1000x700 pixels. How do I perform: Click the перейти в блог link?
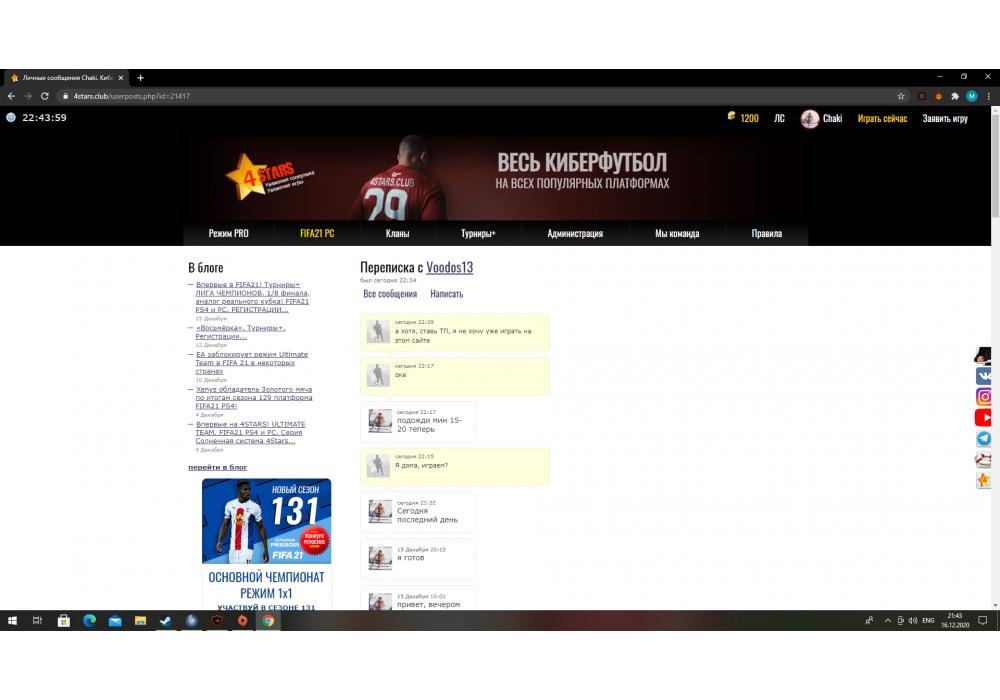[x=217, y=467]
